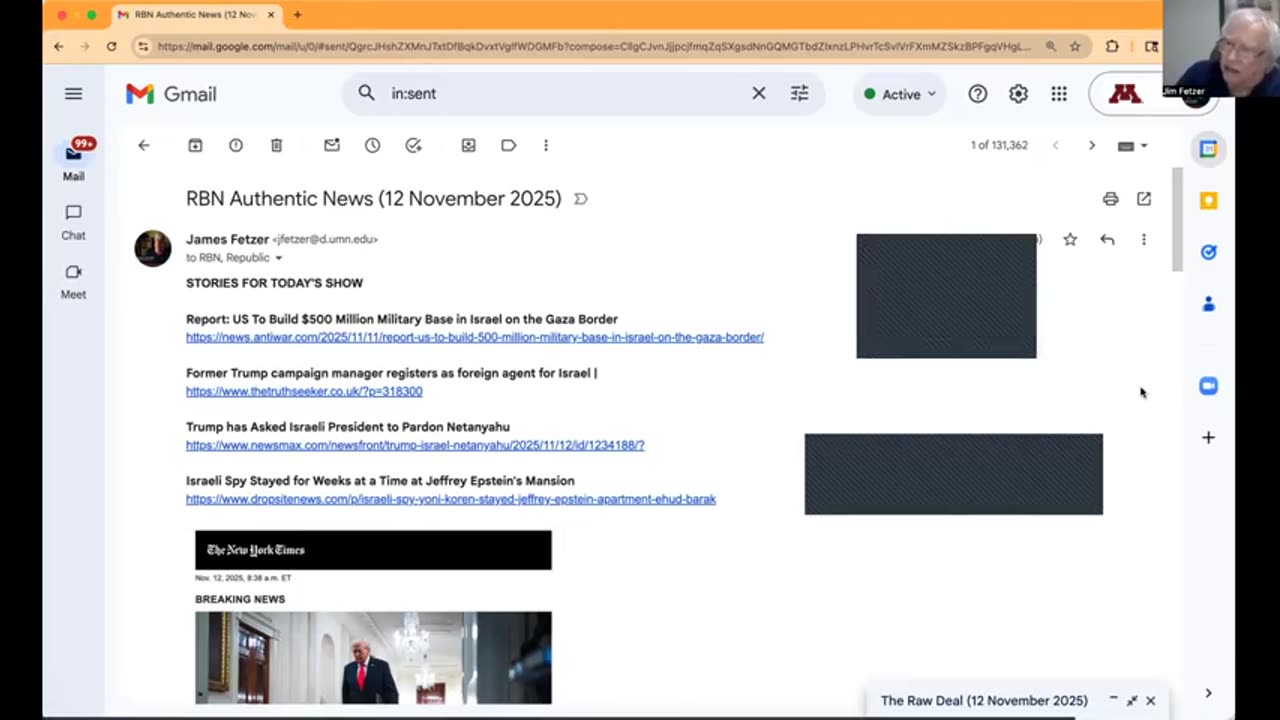Viewport: 1280px width, 720px height.
Task: Open the thetruthseeker.co.uk link
Action: (x=304, y=391)
